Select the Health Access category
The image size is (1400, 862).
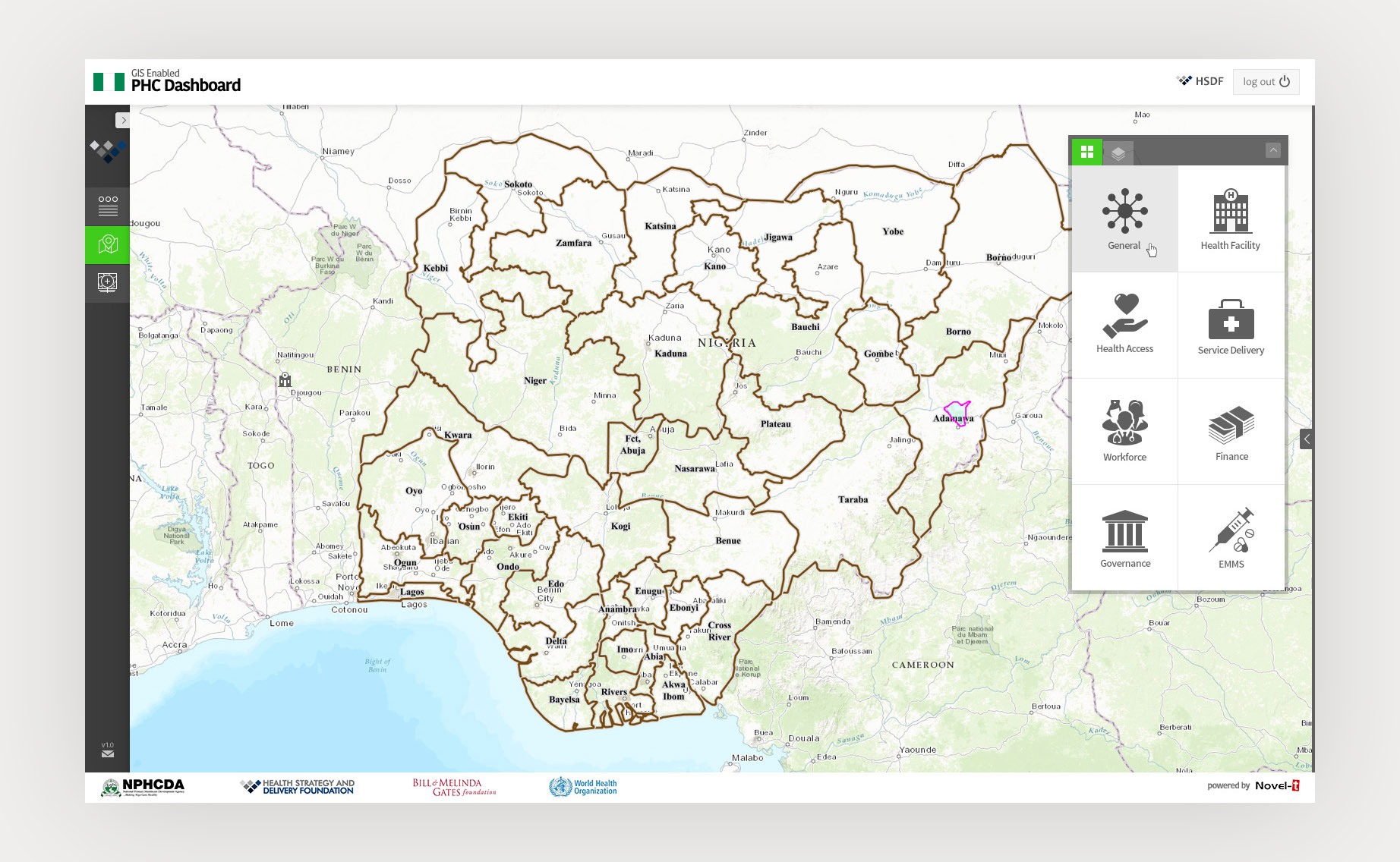point(1124,324)
